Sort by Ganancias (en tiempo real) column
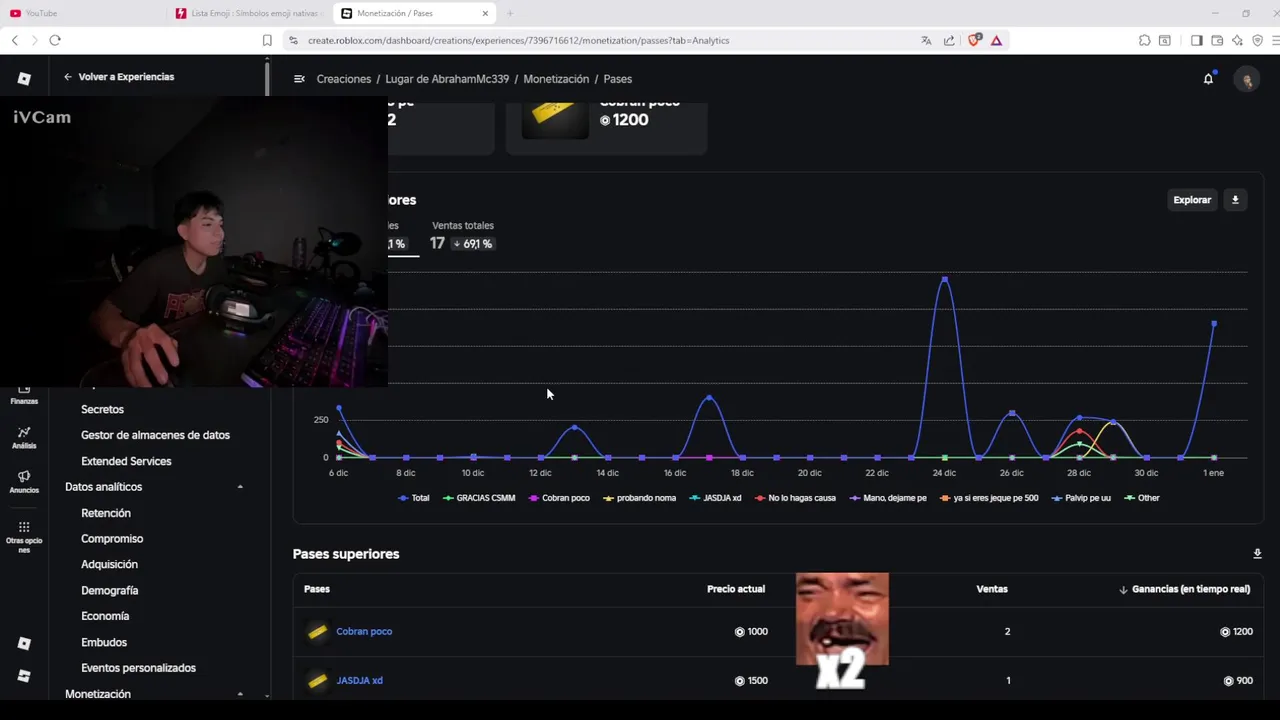Viewport: 1280px width, 720px height. coord(1185,589)
